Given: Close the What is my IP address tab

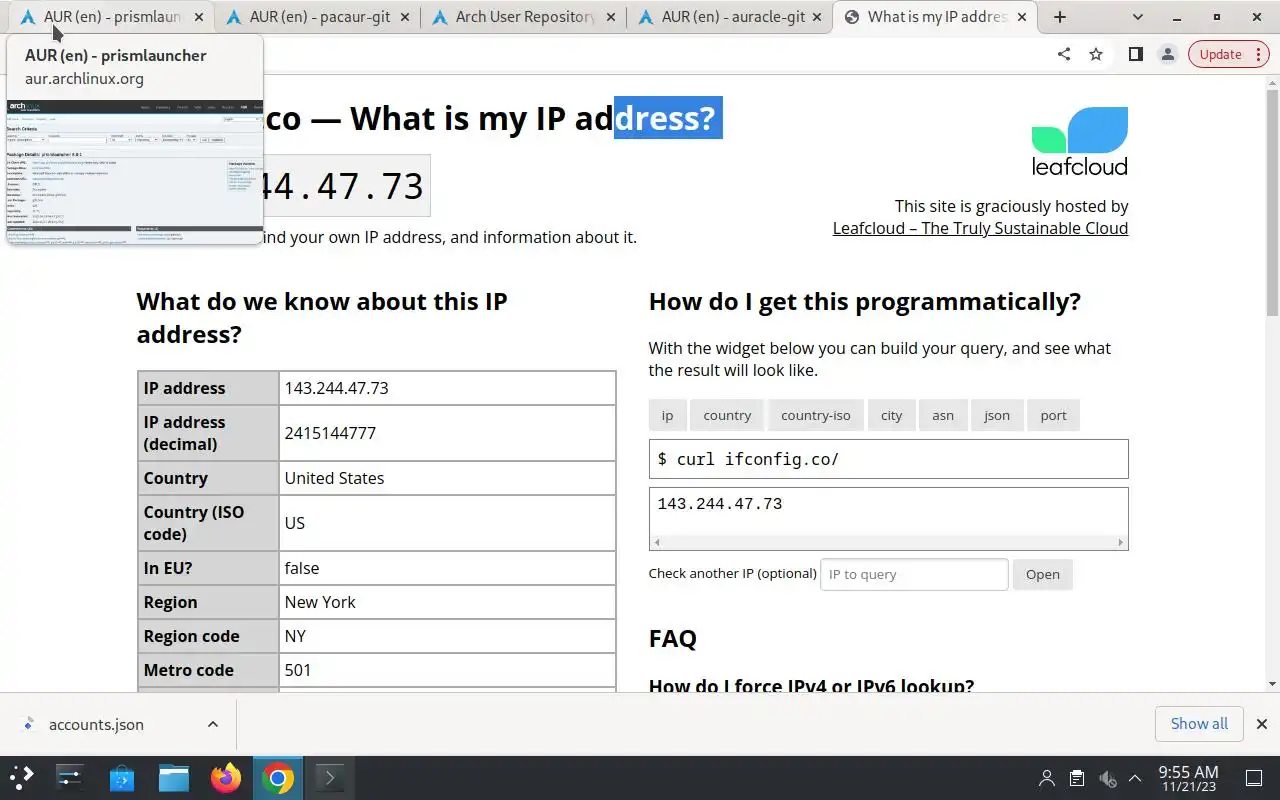Looking at the screenshot, I should (1023, 17).
